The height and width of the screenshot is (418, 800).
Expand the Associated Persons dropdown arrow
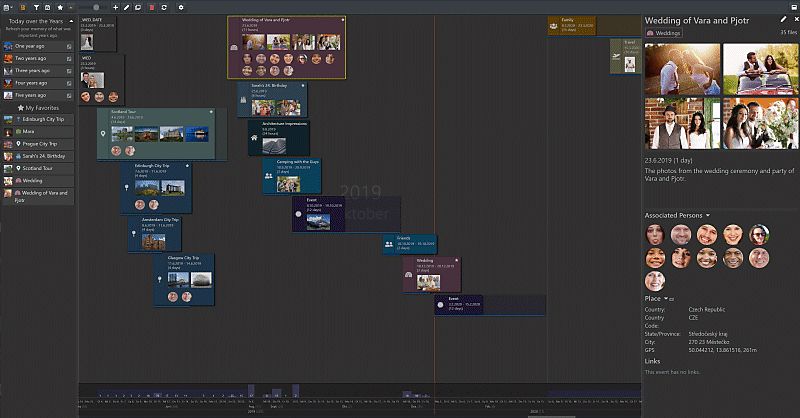(708, 215)
